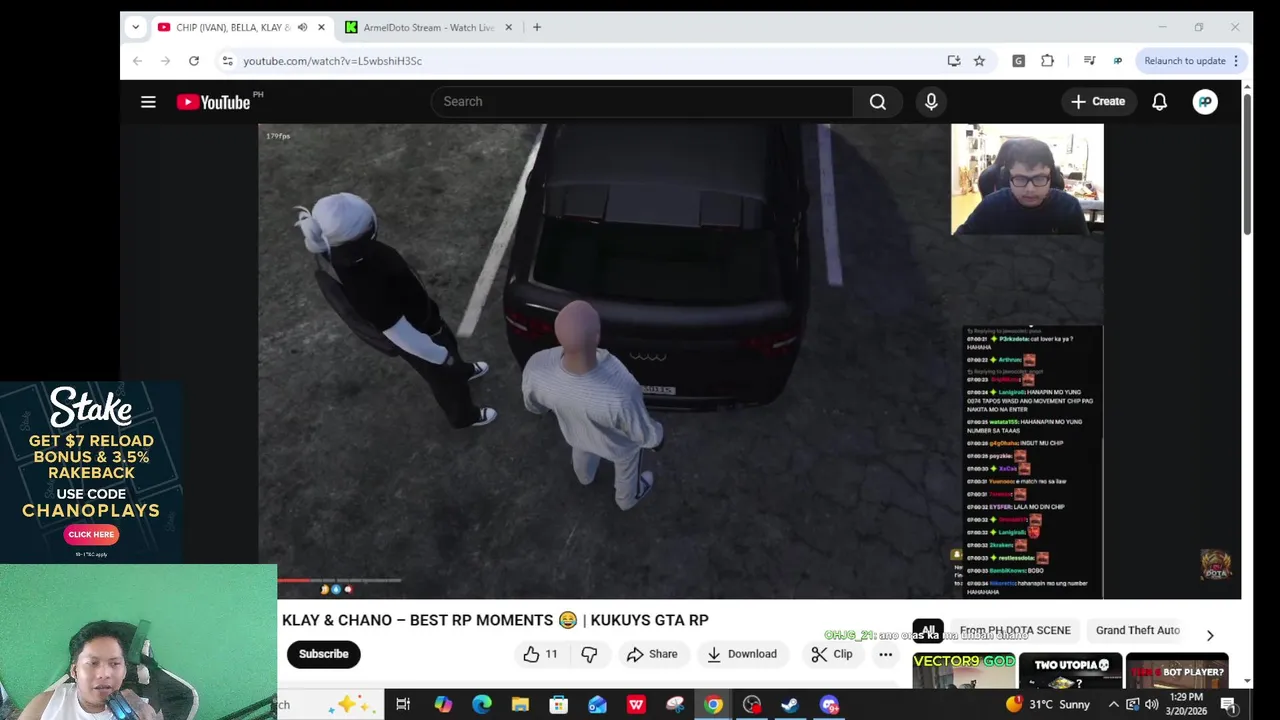The height and width of the screenshot is (720, 1280).
Task: Mute the YouTube tab audio icon
Action: click(x=302, y=27)
